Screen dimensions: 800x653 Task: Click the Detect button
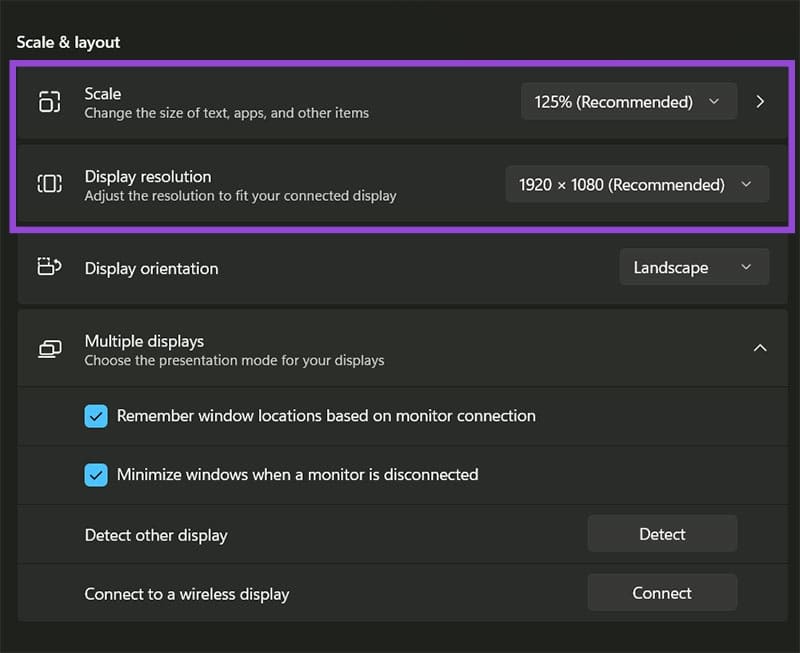pos(662,534)
